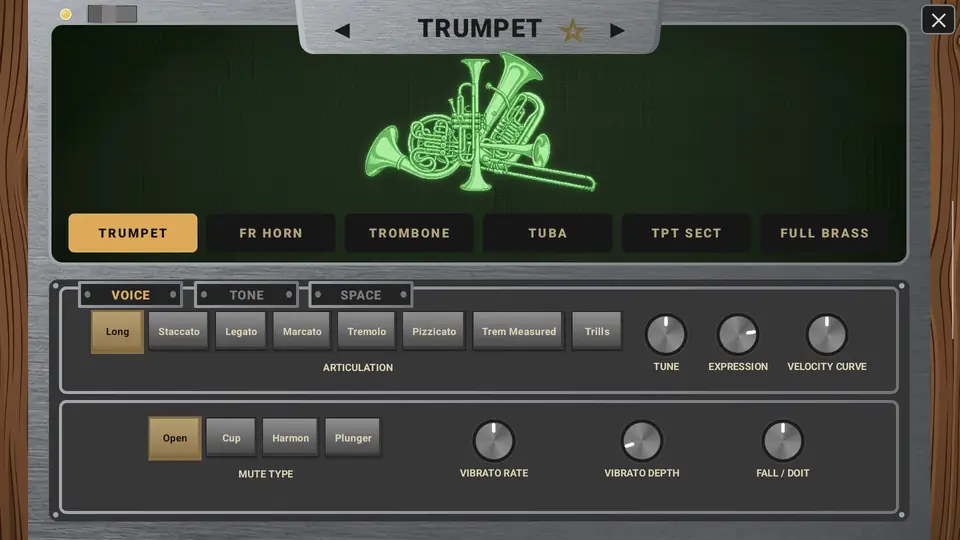Choose the Legato articulation
Image resolution: width=960 pixels, height=540 pixels.
(x=241, y=331)
